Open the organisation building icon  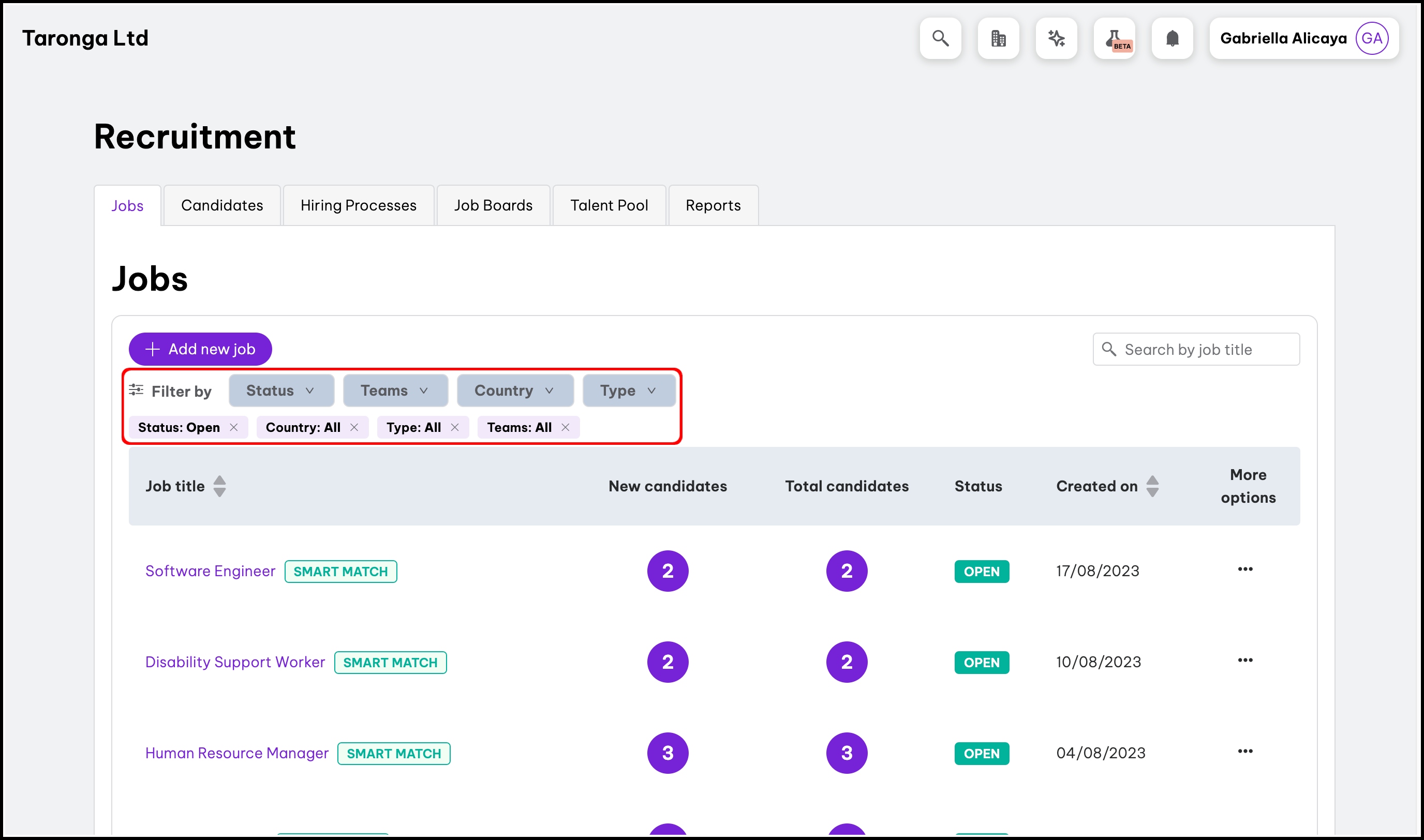[x=998, y=38]
